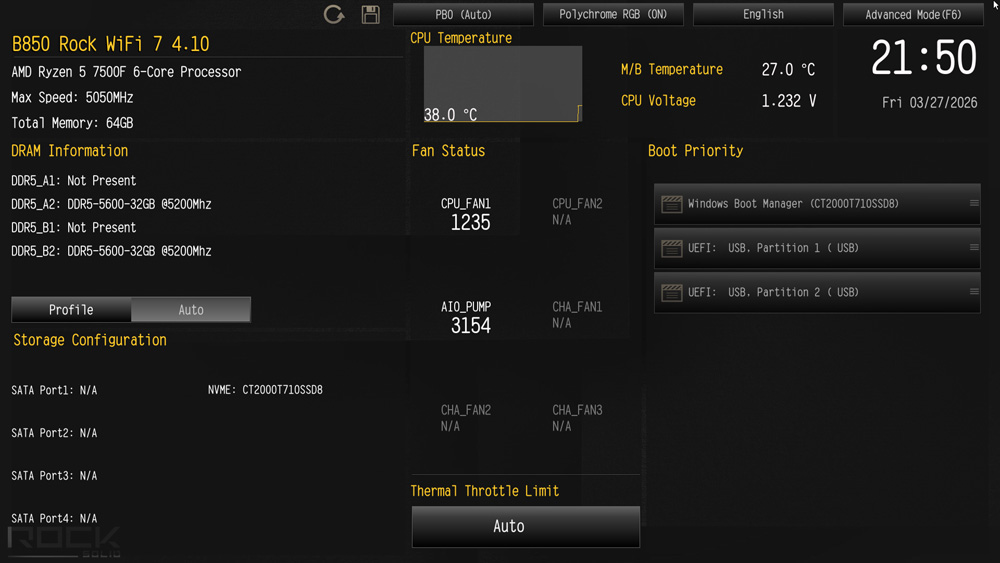Open the English language selector
Image resolution: width=1000 pixels, height=563 pixels.
763,15
